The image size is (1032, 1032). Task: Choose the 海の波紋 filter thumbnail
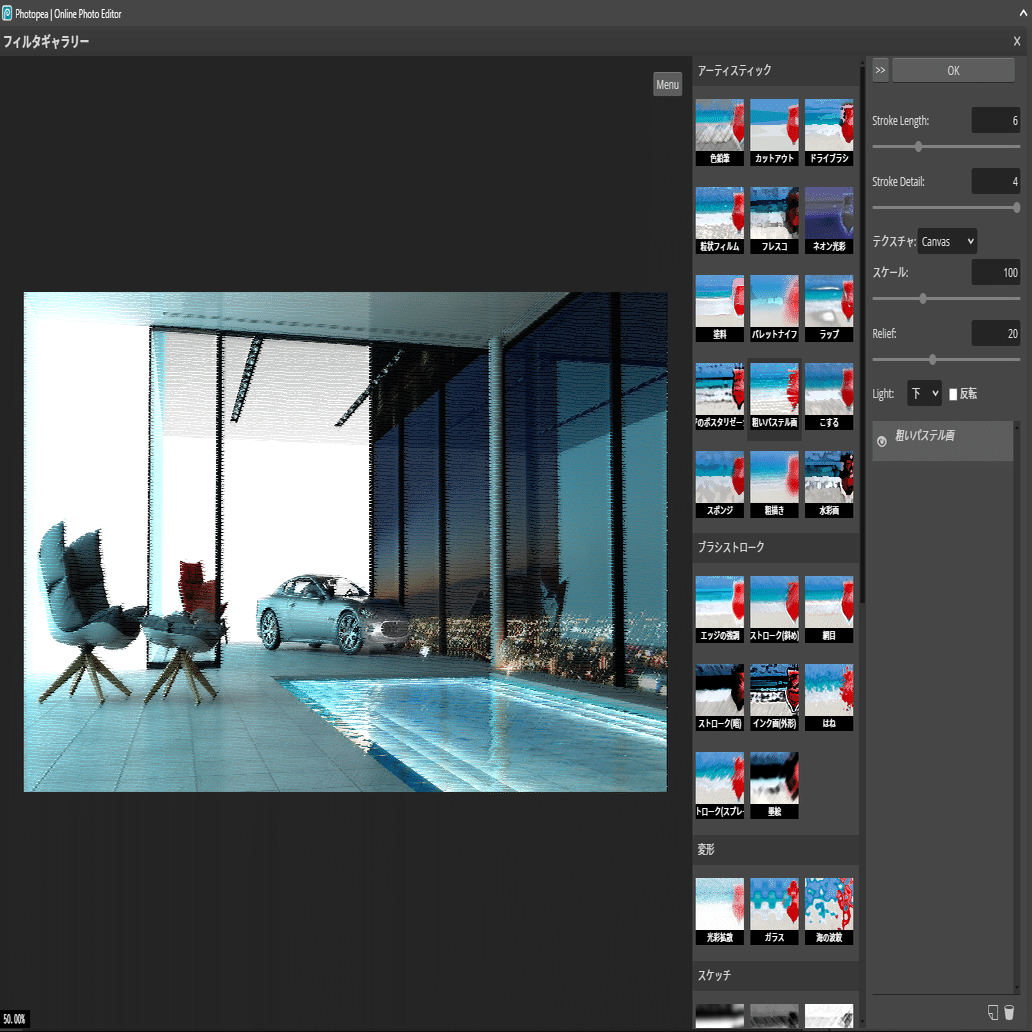pyautogui.click(x=829, y=912)
